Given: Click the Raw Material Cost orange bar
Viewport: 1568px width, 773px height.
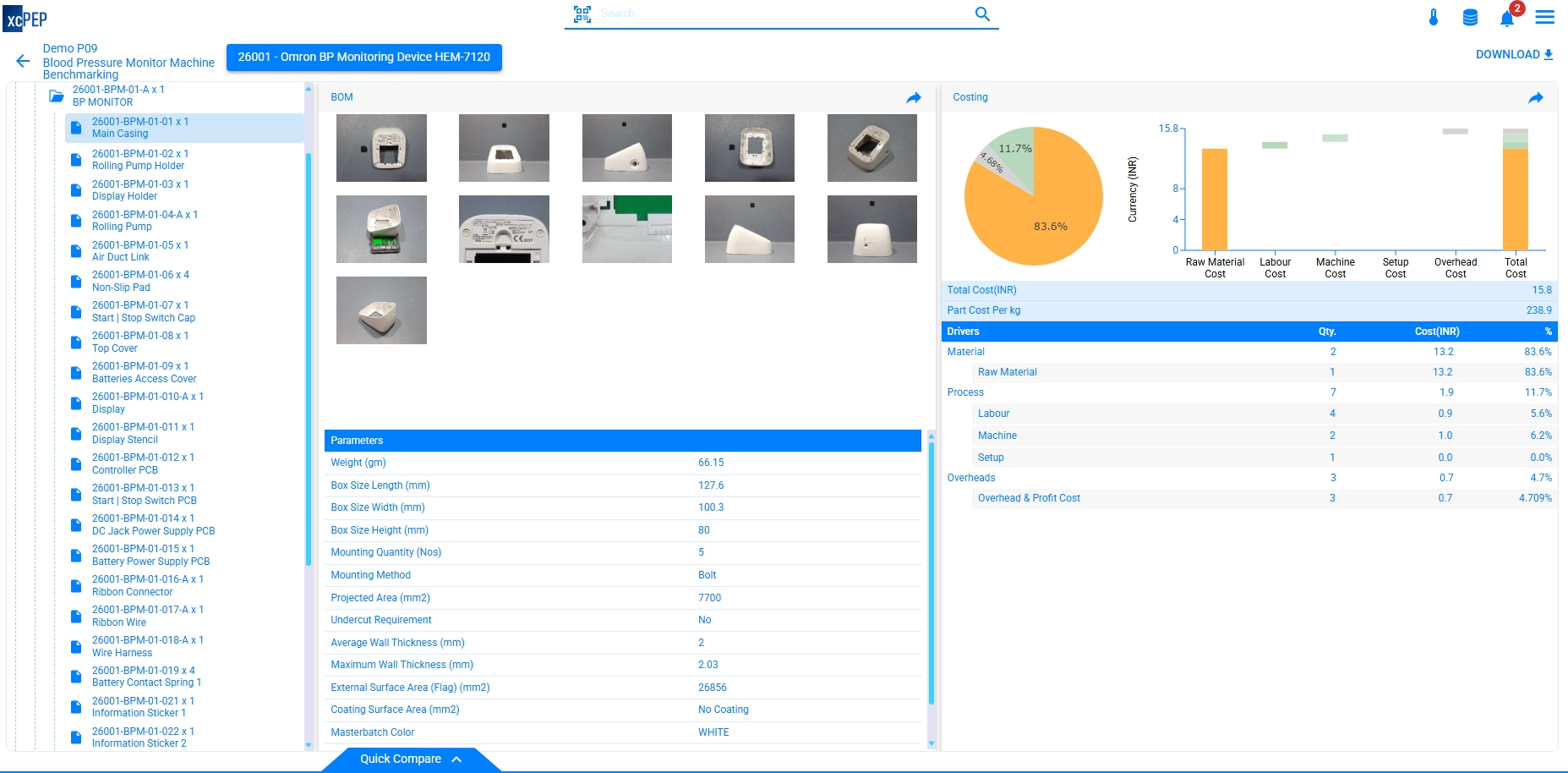Looking at the screenshot, I should 1215,200.
